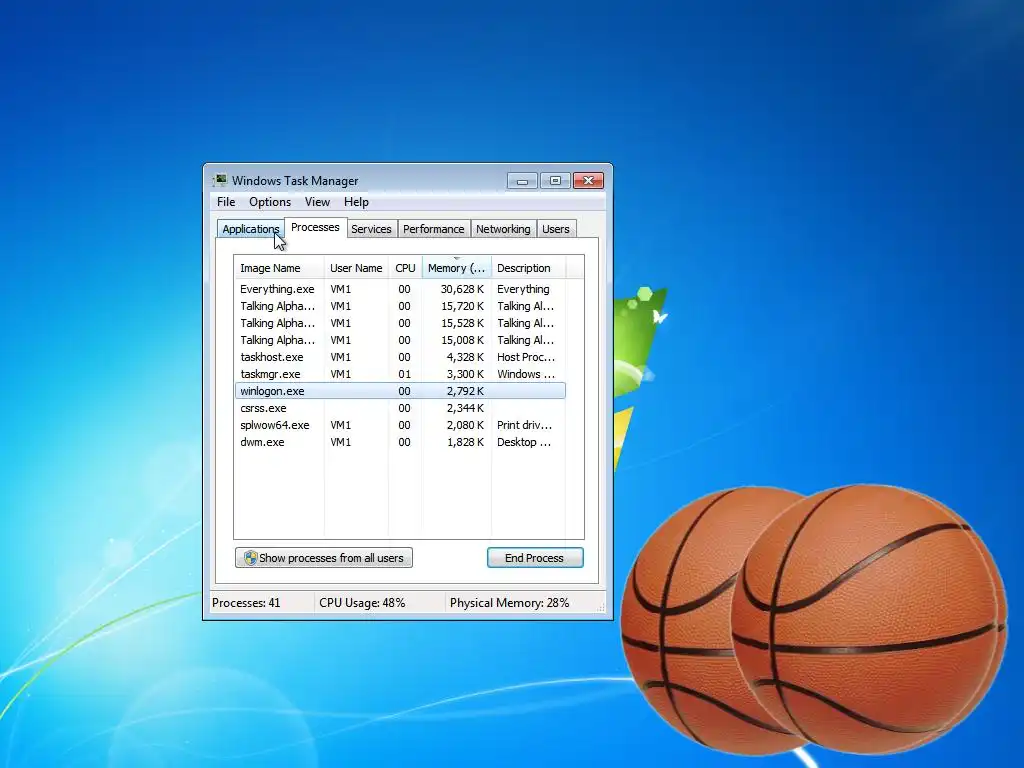Open the File menu
1024x768 pixels.
click(226, 202)
